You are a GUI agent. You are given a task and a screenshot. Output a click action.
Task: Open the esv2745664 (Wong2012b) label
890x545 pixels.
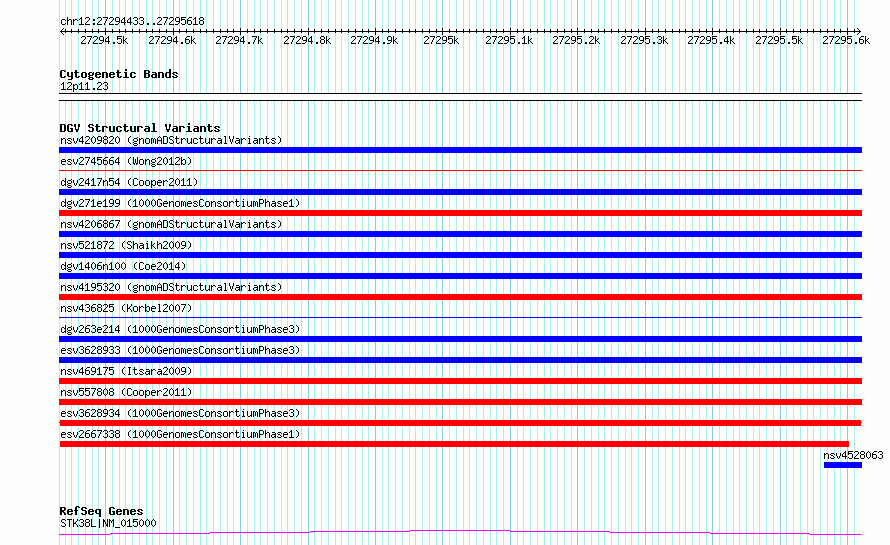(x=126, y=161)
